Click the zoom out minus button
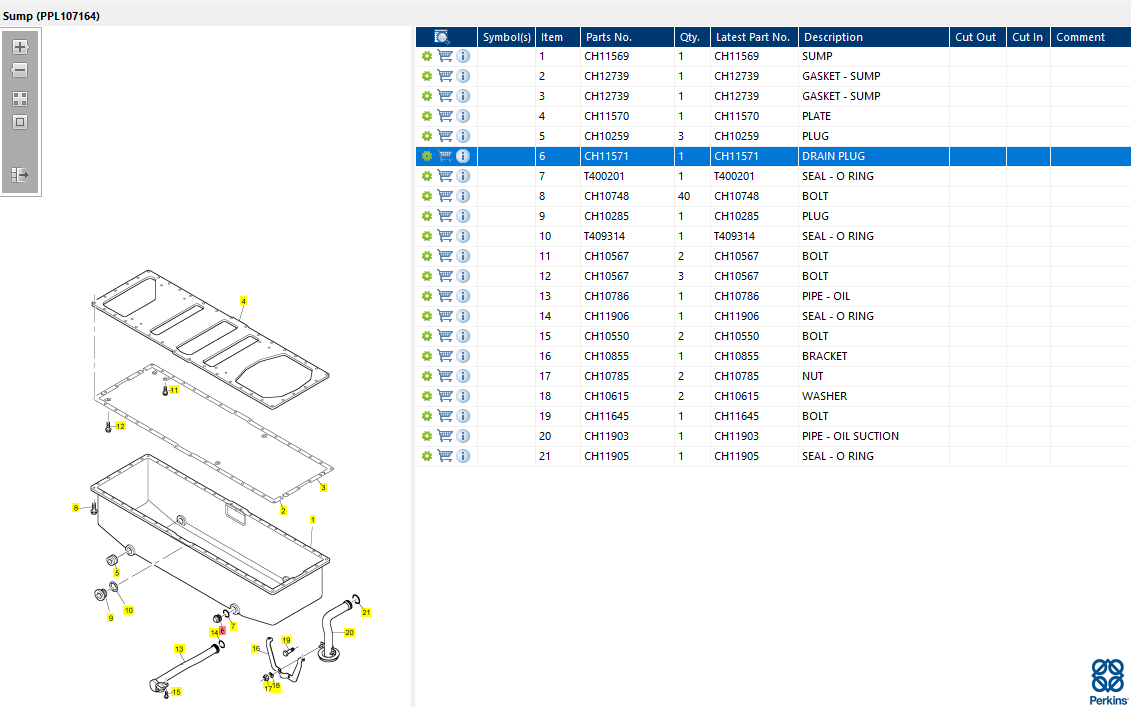 click(20, 70)
